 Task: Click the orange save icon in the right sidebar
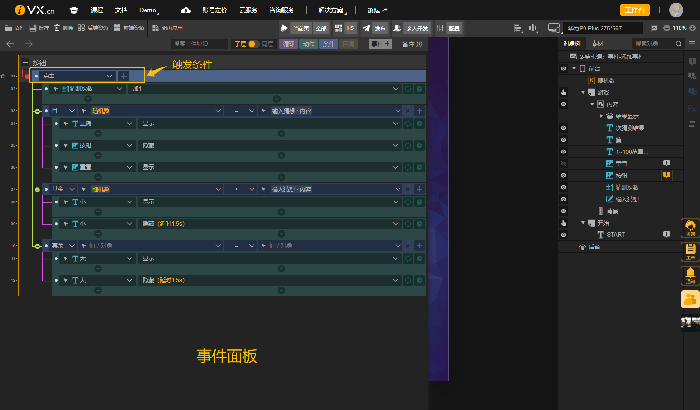pos(689,249)
